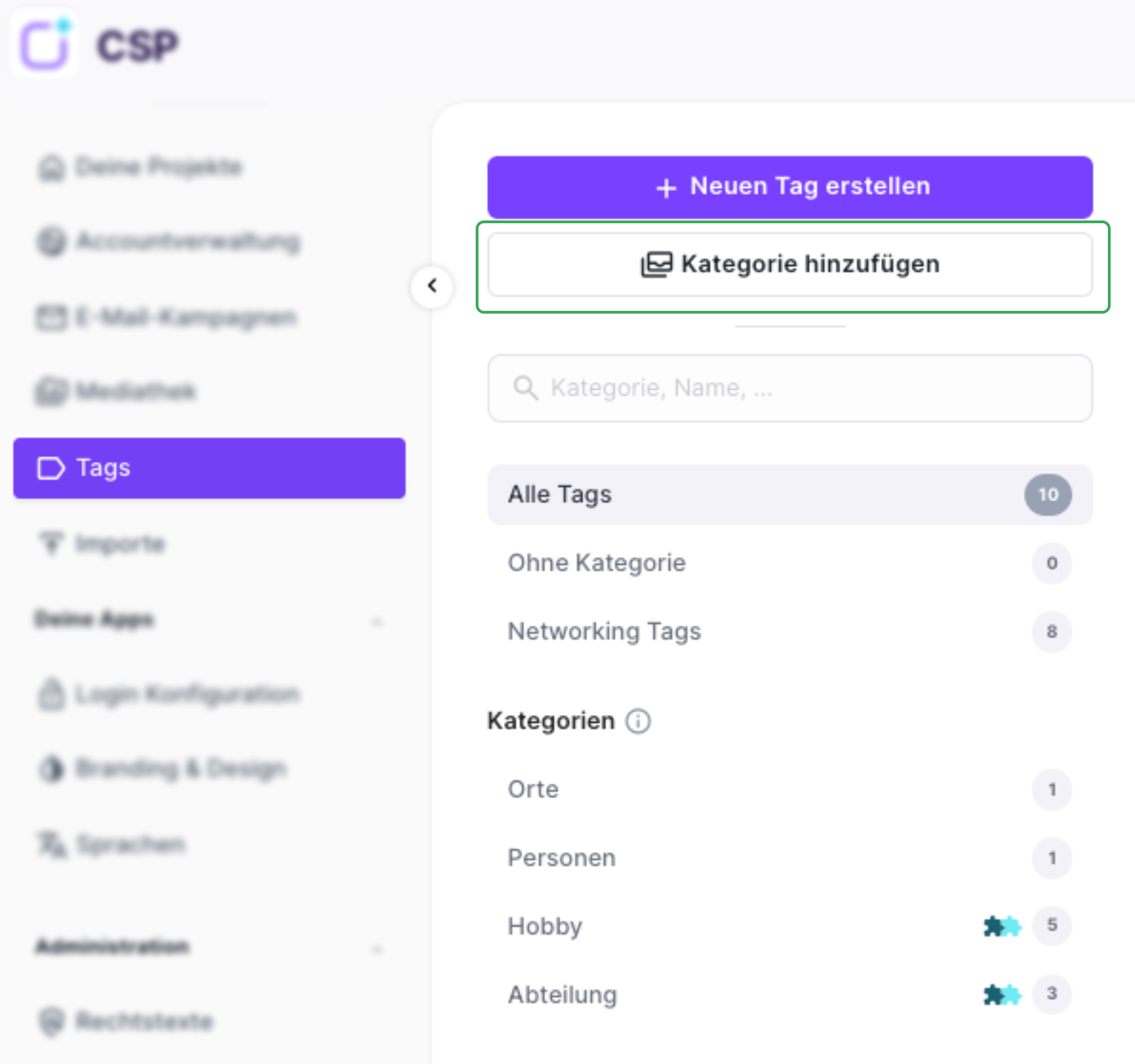Image resolution: width=1135 pixels, height=1064 pixels.
Task: Click the puzzle icon on the Abteilung row
Action: point(1002,994)
